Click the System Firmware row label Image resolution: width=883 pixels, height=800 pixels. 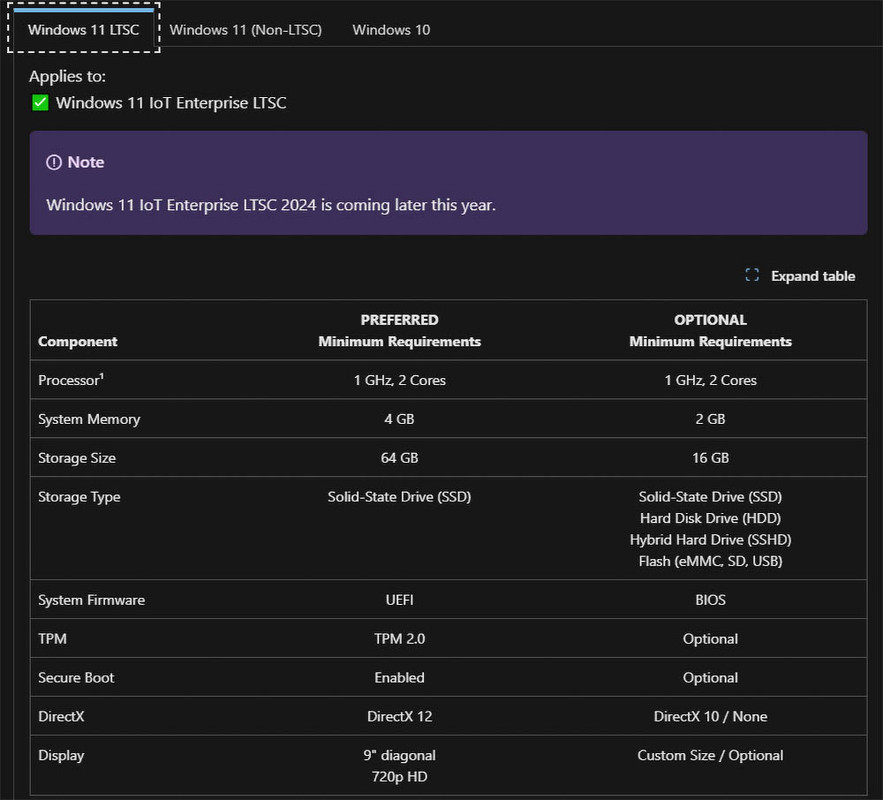[91, 600]
